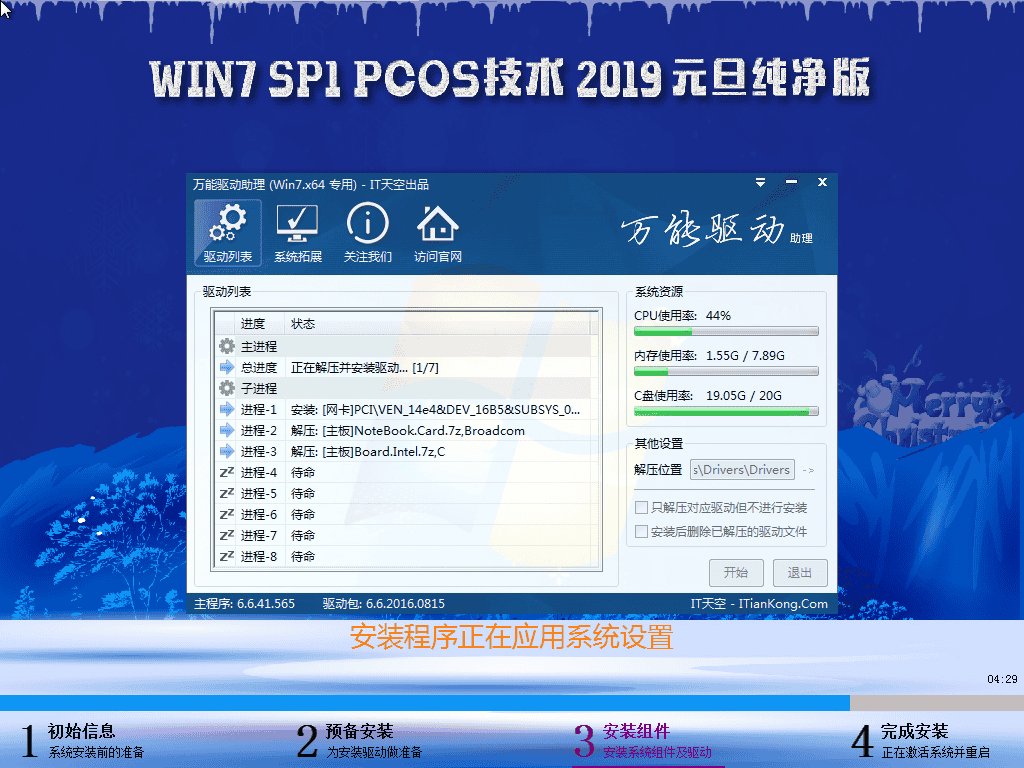Click the C盘使用率 progress bar
Viewport: 1024px width, 768px height.
click(726, 411)
